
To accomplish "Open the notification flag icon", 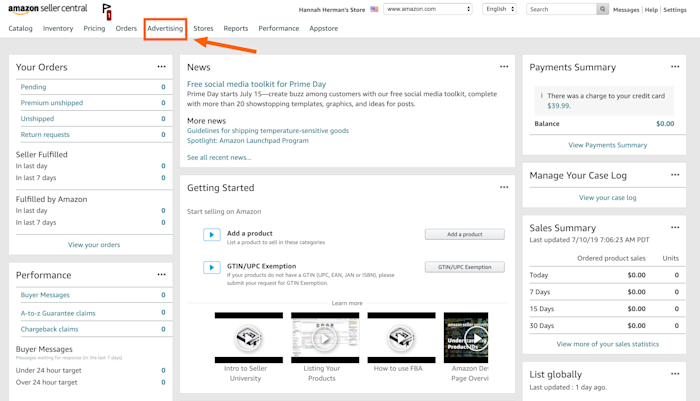I will pos(107,11).
